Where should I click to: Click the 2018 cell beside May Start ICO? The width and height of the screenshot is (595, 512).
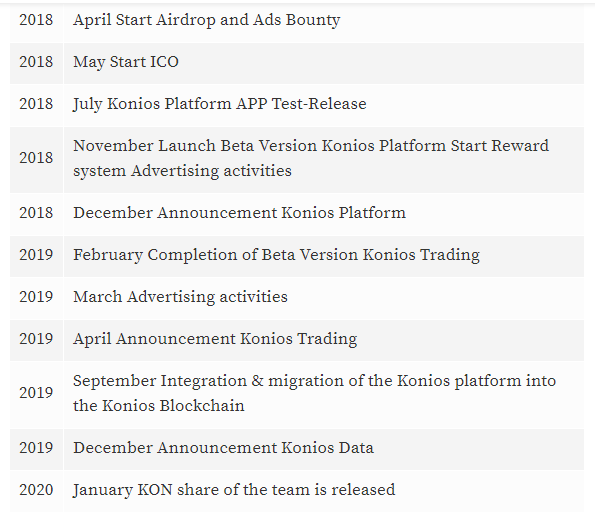(36, 62)
